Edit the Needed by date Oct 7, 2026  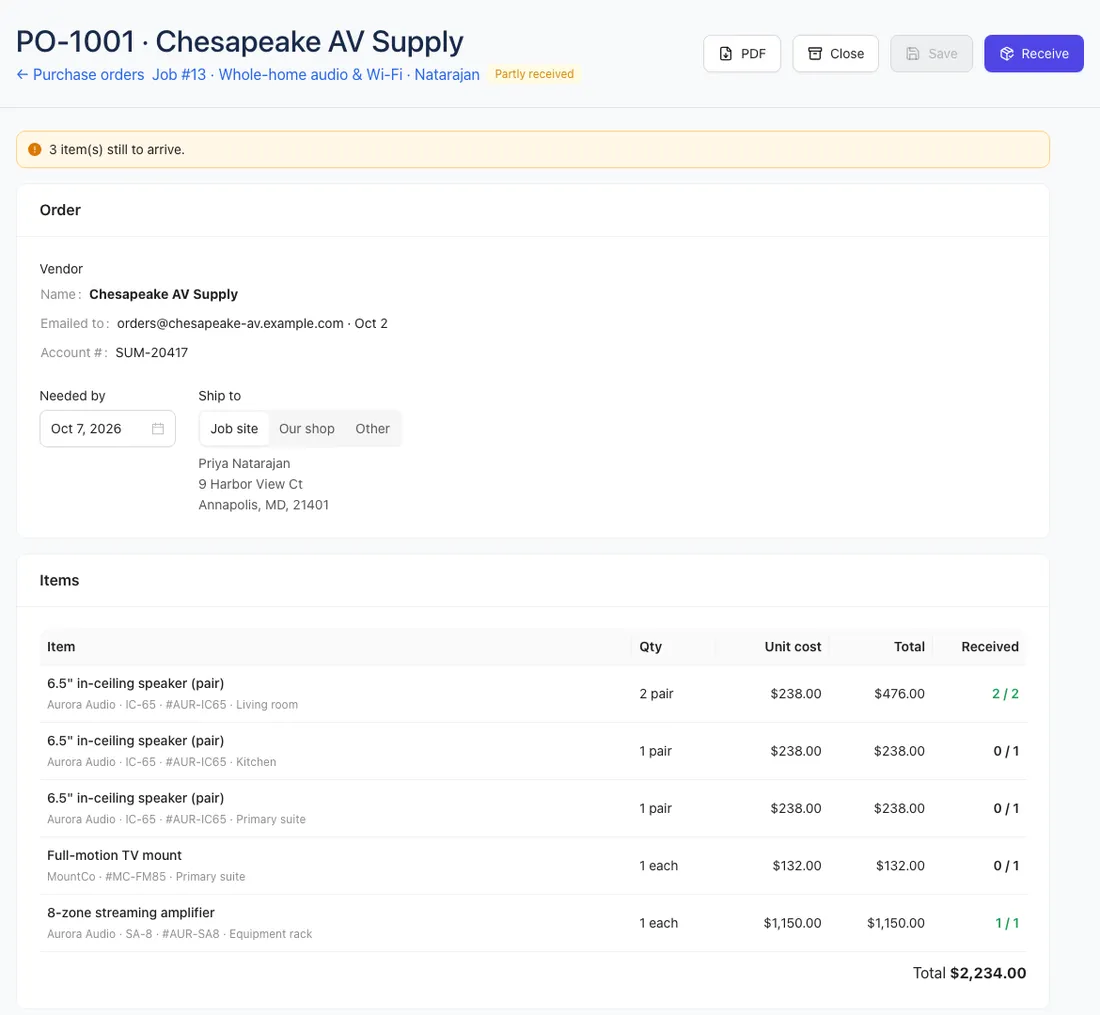pyautogui.click(x=107, y=429)
